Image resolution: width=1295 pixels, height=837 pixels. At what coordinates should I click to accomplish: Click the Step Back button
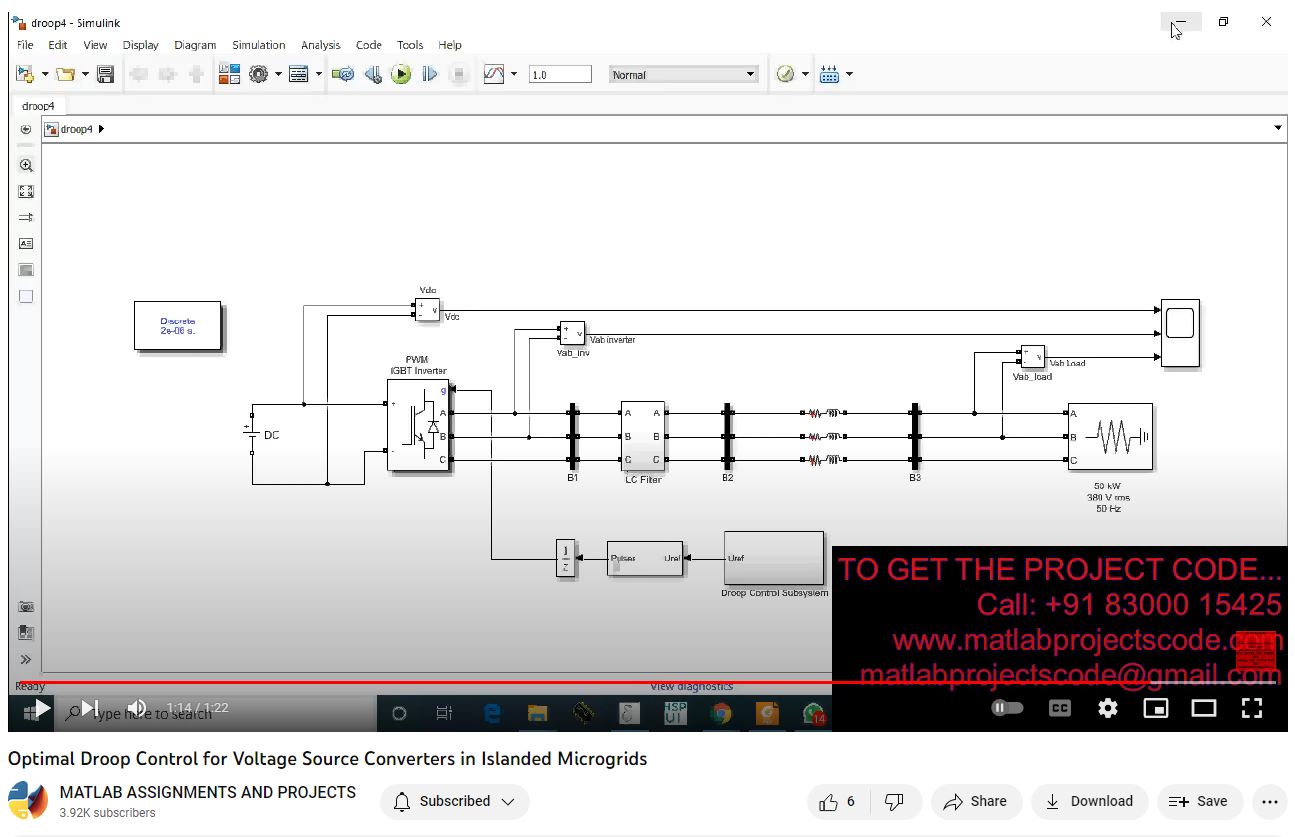coord(373,74)
